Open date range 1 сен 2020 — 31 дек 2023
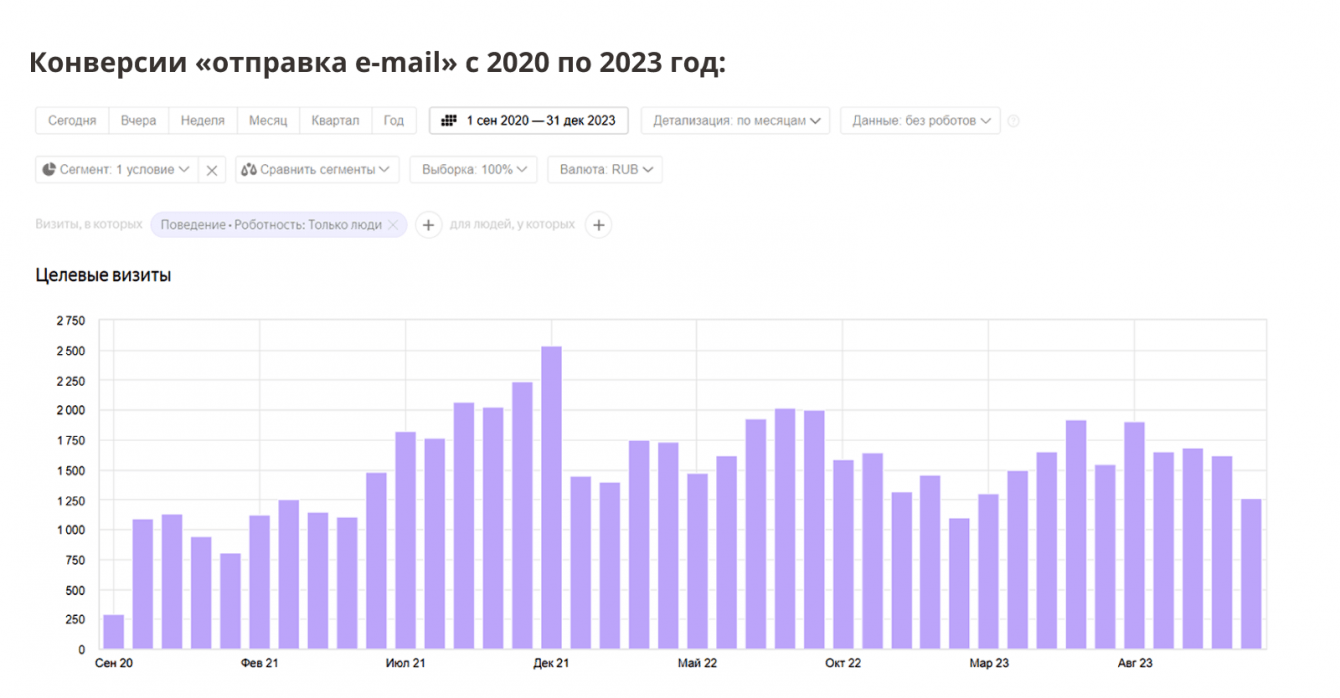The width and height of the screenshot is (1340, 698). point(529,121)
